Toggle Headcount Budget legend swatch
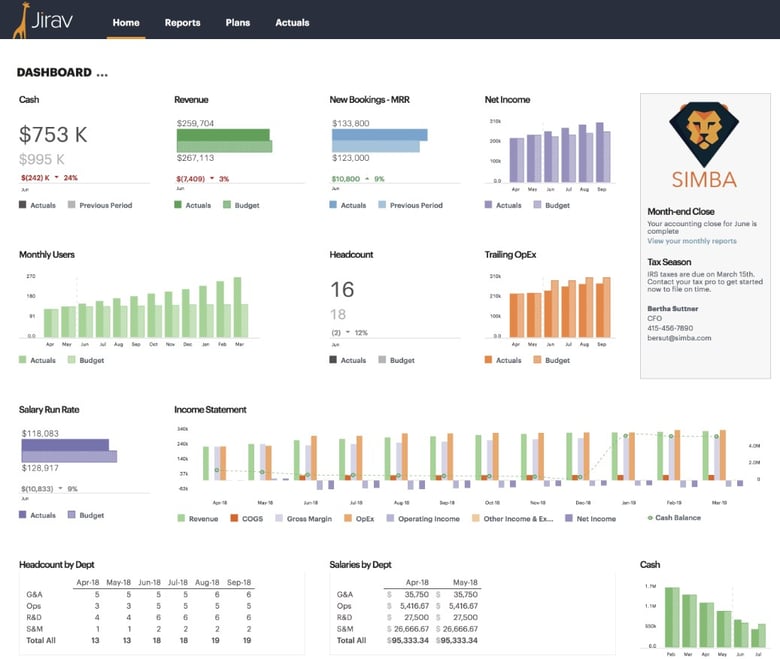 [x=382, y=360]
